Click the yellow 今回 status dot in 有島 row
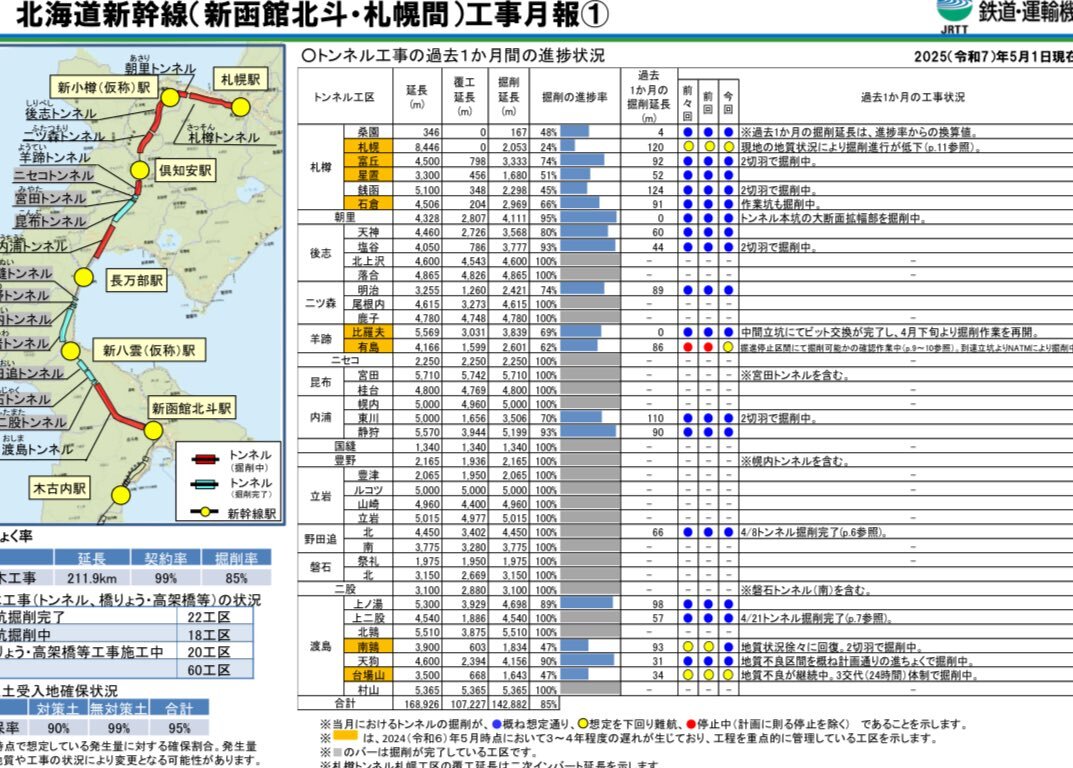The width and height of the screenshot is (1073, 768). [x=728, y=347]
